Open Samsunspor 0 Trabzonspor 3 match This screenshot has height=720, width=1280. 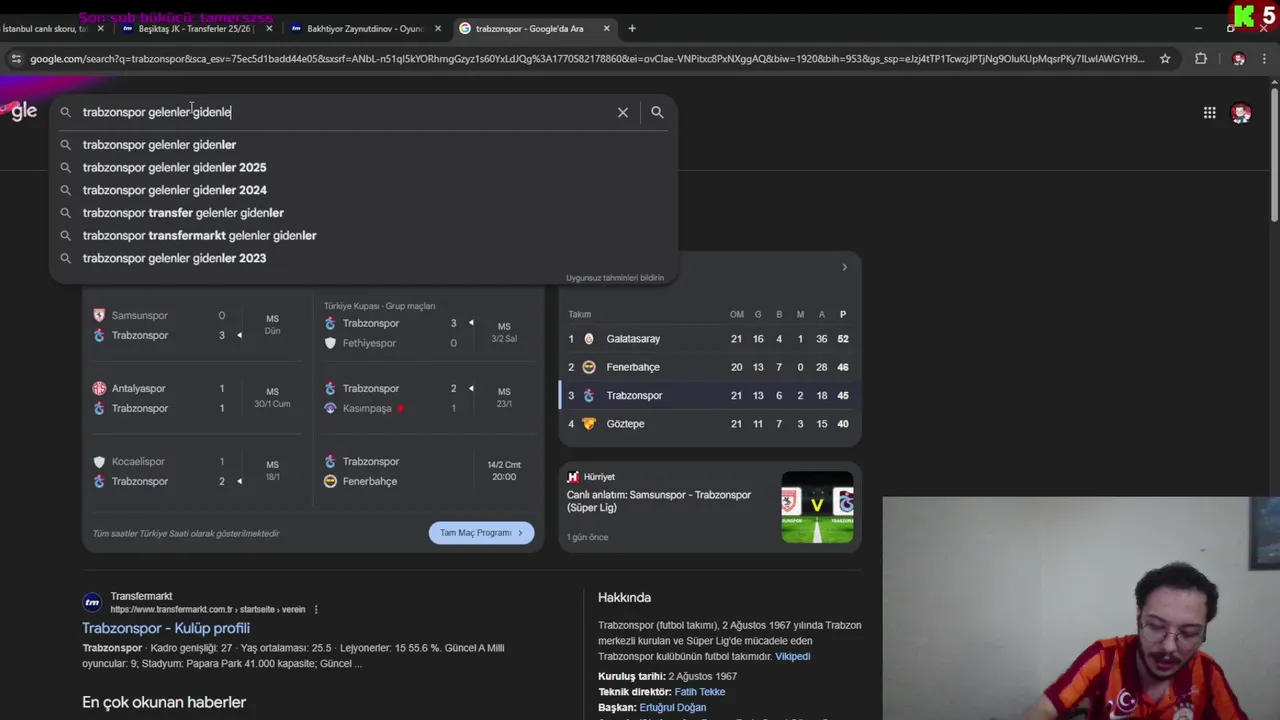tap(197, 325)
